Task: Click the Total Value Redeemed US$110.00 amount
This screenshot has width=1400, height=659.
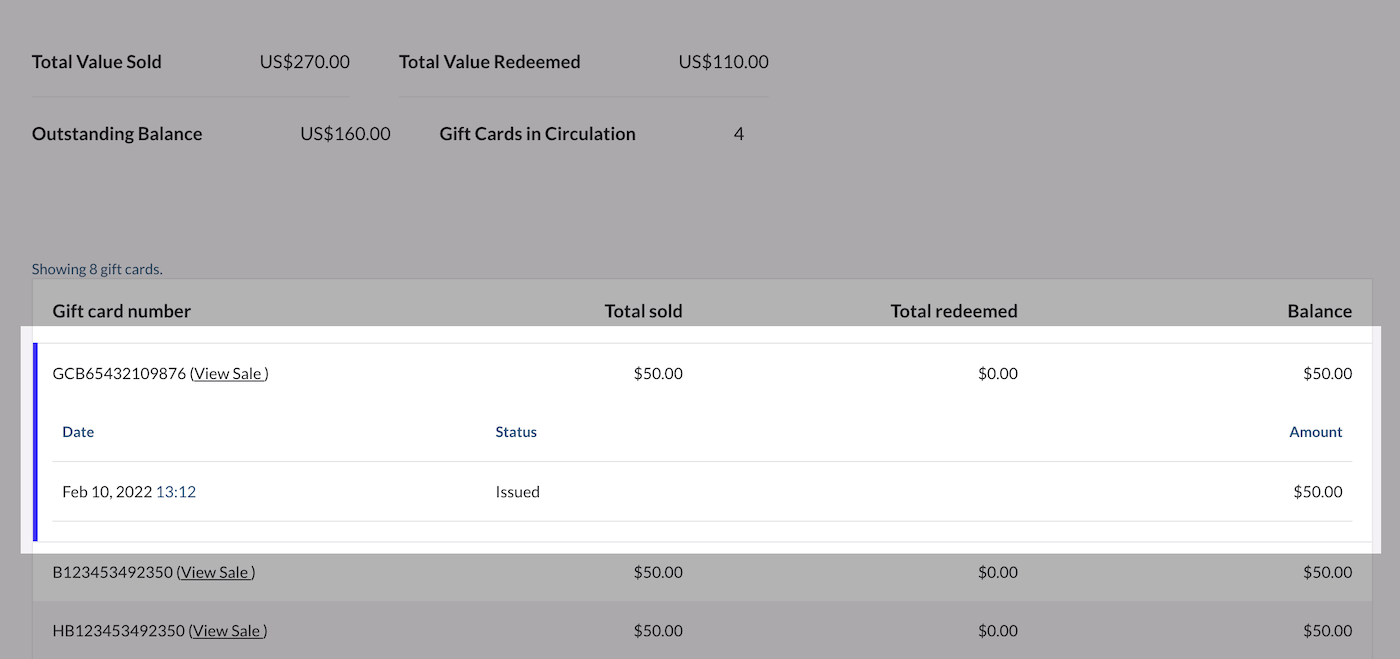Action: 723,62
